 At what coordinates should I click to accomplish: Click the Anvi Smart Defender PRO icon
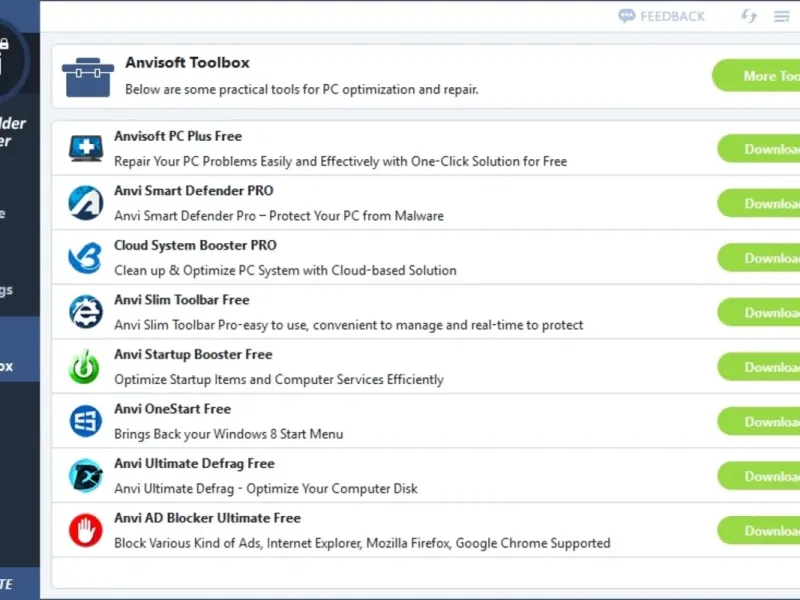85,203
